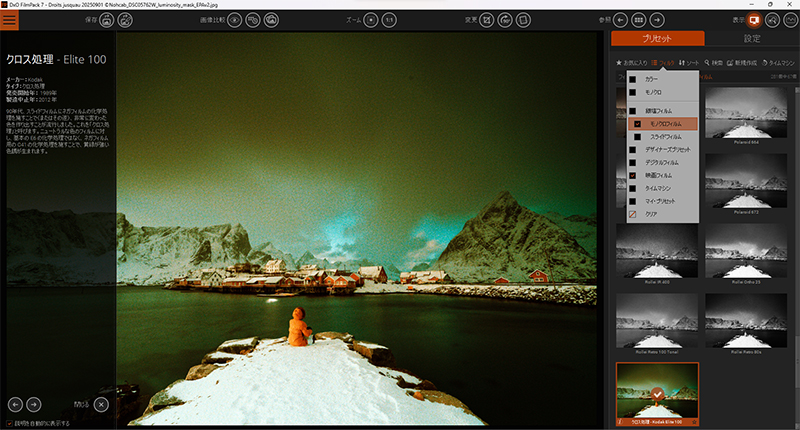The height and width of the screenshot is (430, 800).
Task: Check the スライドフィルム filter checkbox
Action: [638, 137]
